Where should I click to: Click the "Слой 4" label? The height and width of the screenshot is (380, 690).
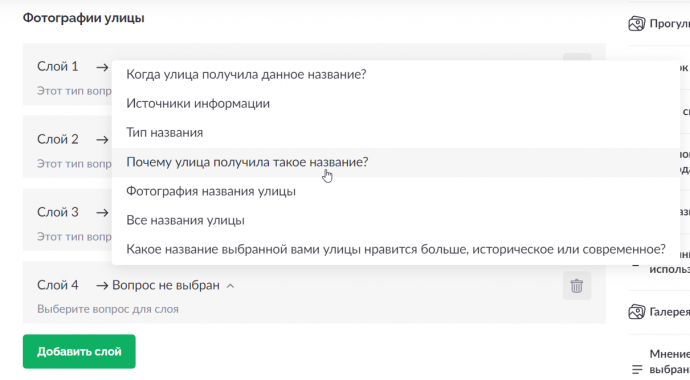click(58, 285)
